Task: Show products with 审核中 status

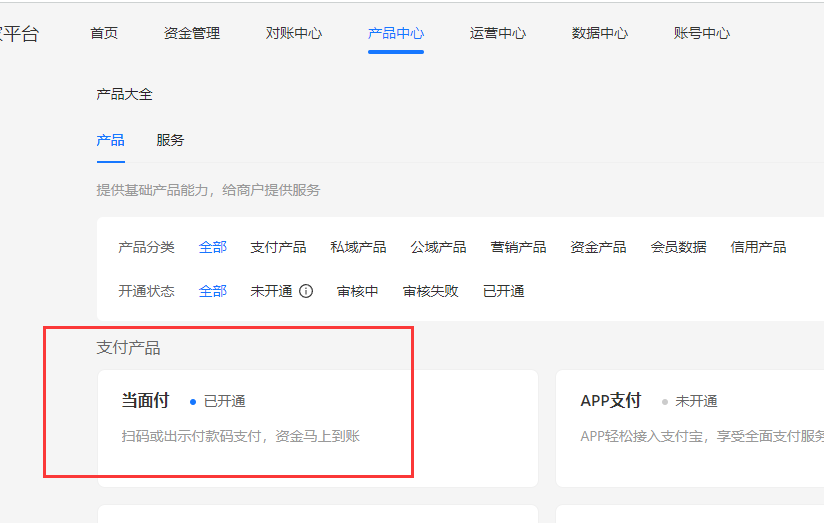Action: [x=358, y=291]
